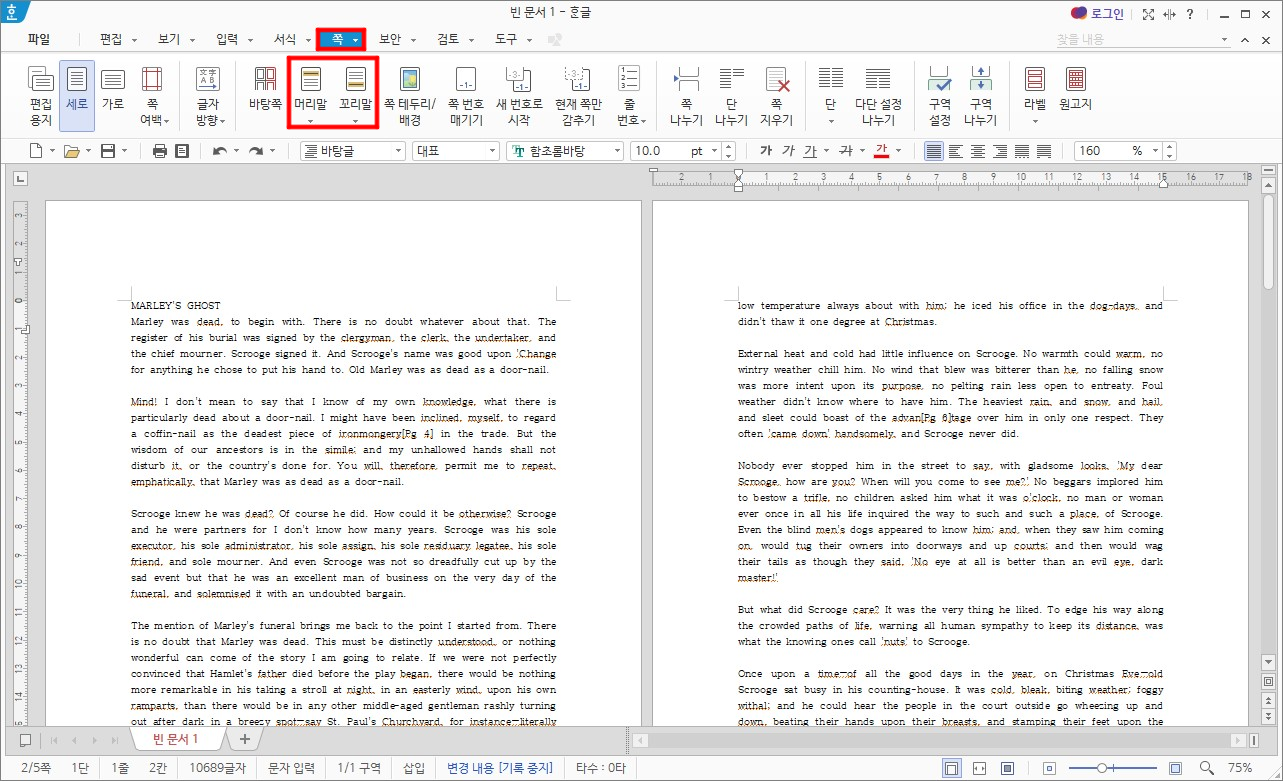Open the 파일 menu
1283x781 pixels.
pyautogui.click(x=39, y=40)
